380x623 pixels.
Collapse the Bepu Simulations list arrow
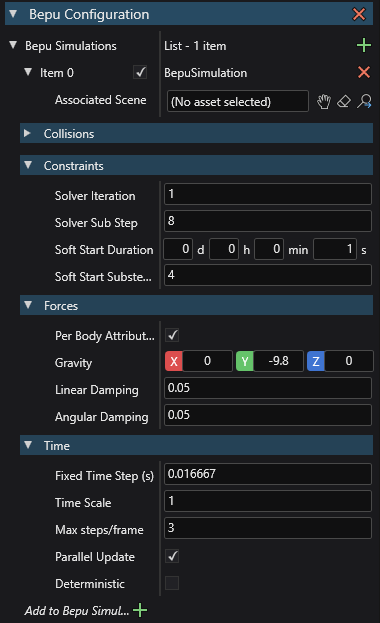click(x=13, y=45)
